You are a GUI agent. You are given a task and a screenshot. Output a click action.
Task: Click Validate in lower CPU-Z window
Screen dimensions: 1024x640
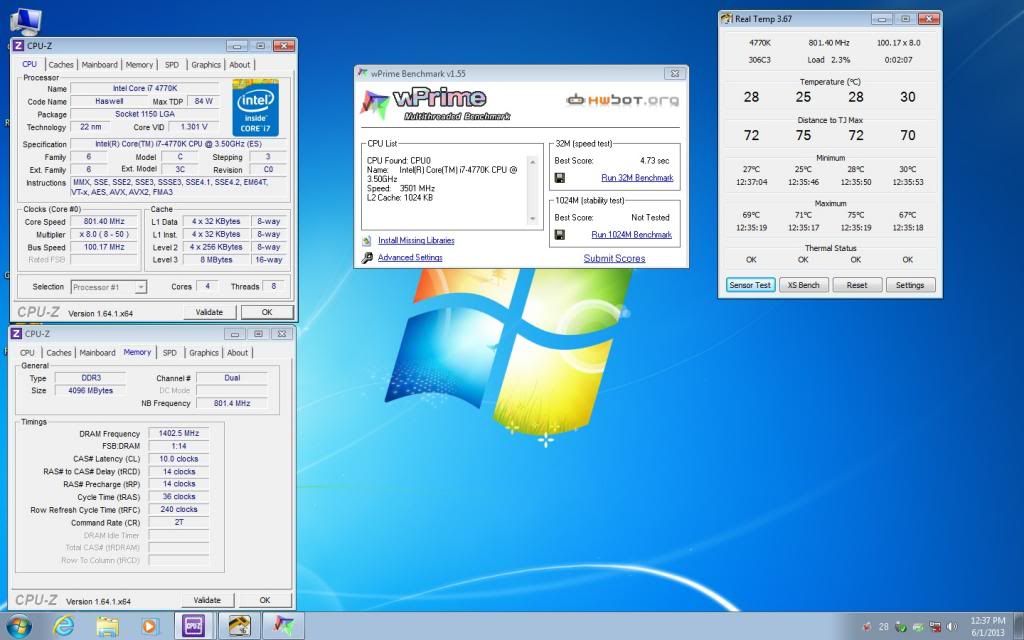point(207,600)
